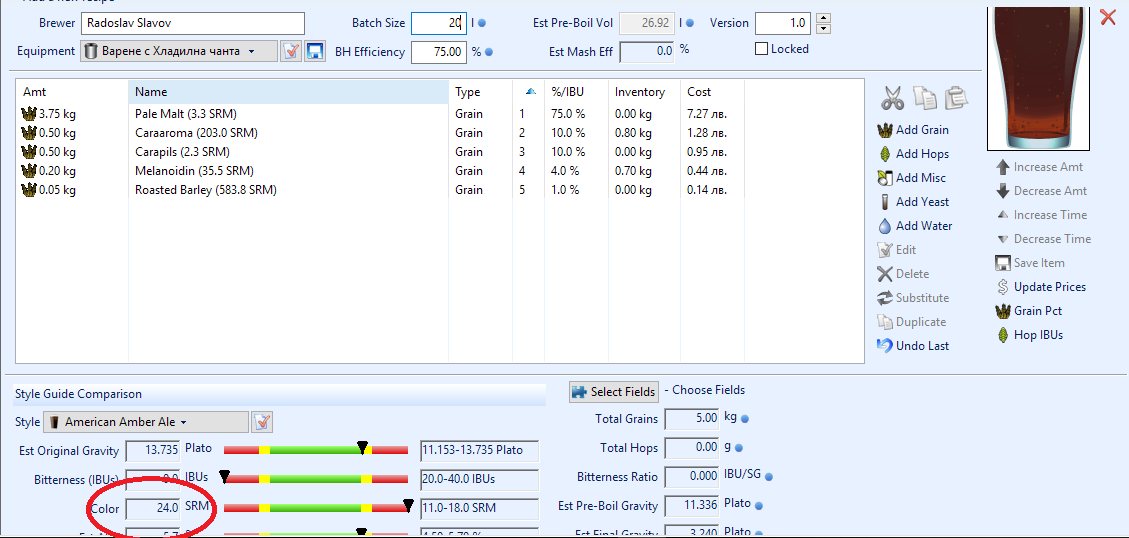
Task: Open the Hop IBUs adjustment tool
Action: pyautogui.click(x=1003, y=335)
